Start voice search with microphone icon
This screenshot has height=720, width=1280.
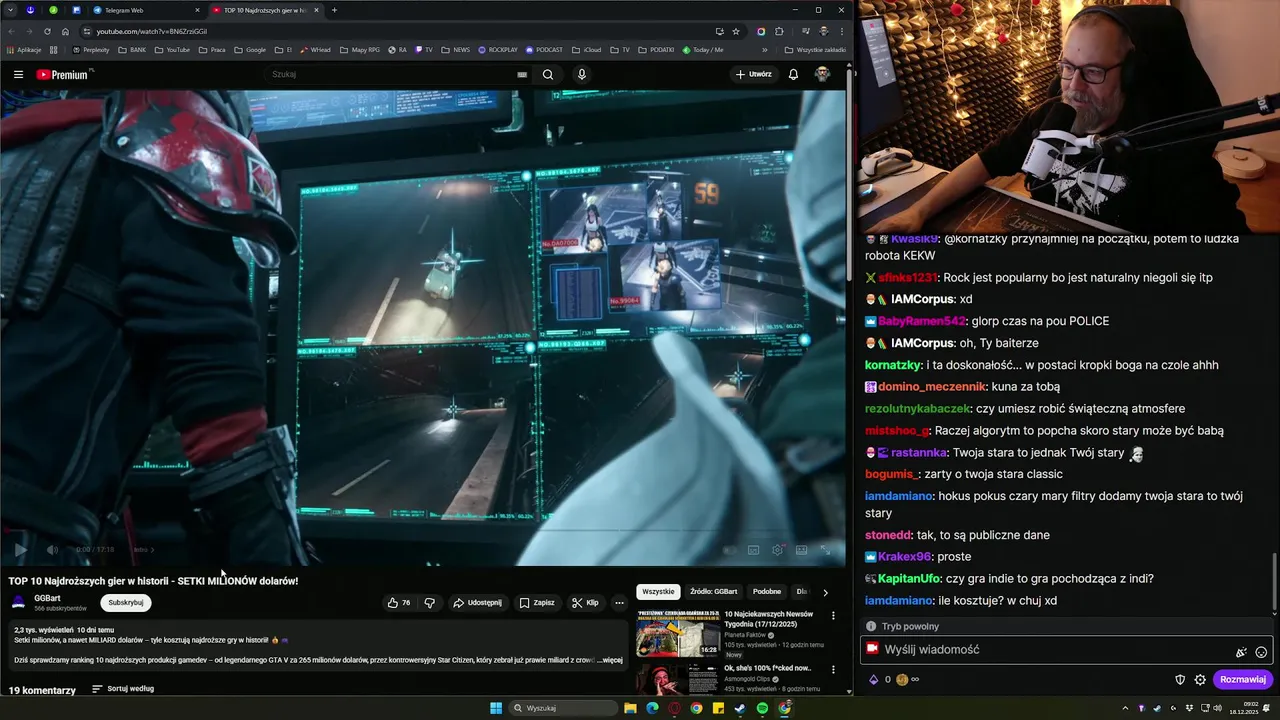tap(582, 74)
